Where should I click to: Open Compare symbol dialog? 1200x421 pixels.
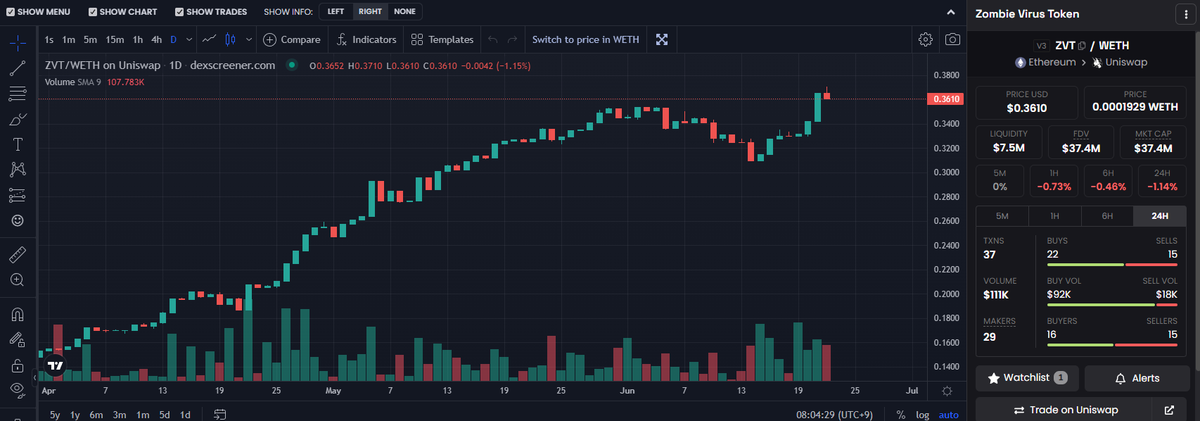292,39
